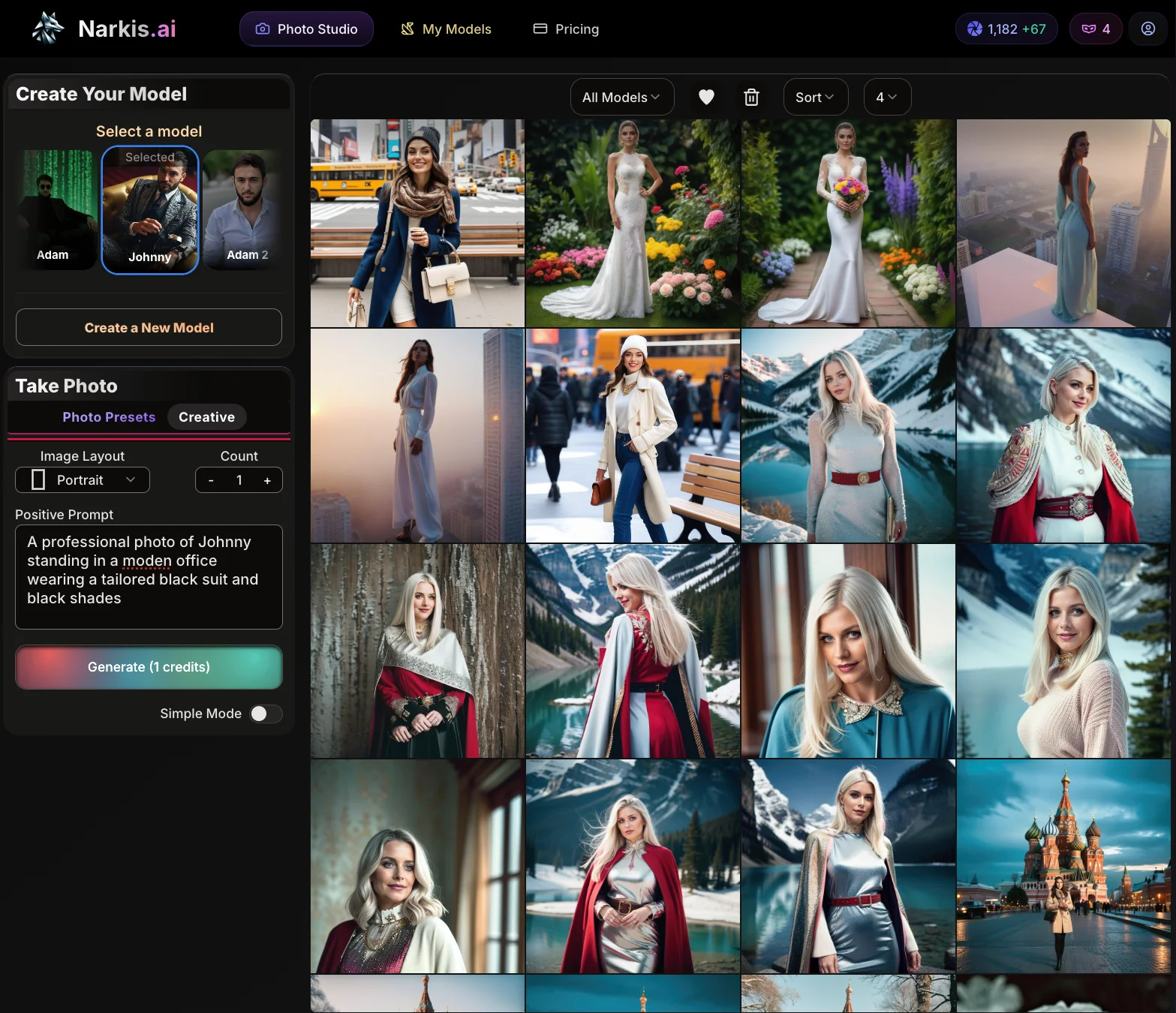This screenshot has width=1176, height=1013.
Task: Click the +67 bonus credits text
Action: click(1033, 29)
